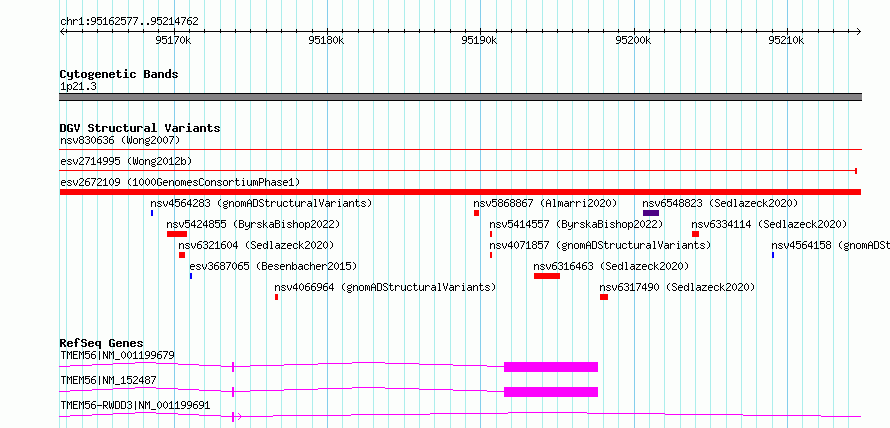
Task: Select the red nsv6316463 variant bar
Action: coord(547,276)
